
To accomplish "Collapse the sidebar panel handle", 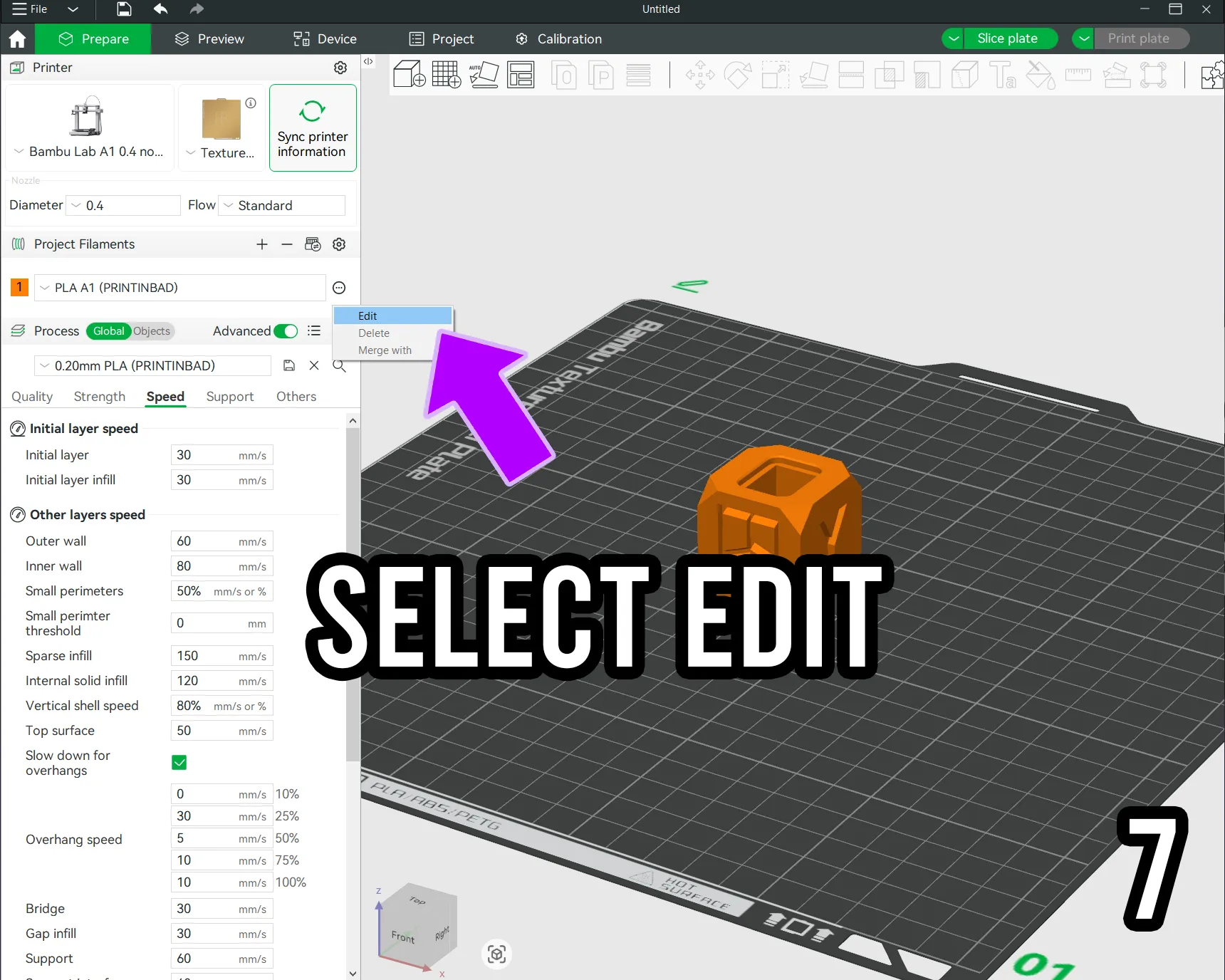I will pos(368,62).
